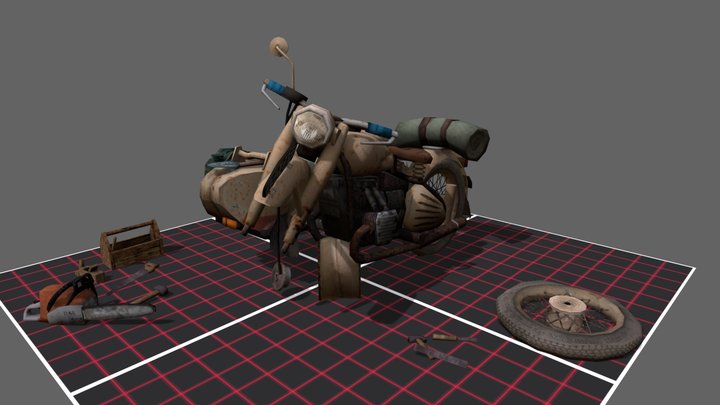This screenshot has width=720, height=405.
Task: Click the round rear-view mirror on the motorcycle
Action: 278,46
